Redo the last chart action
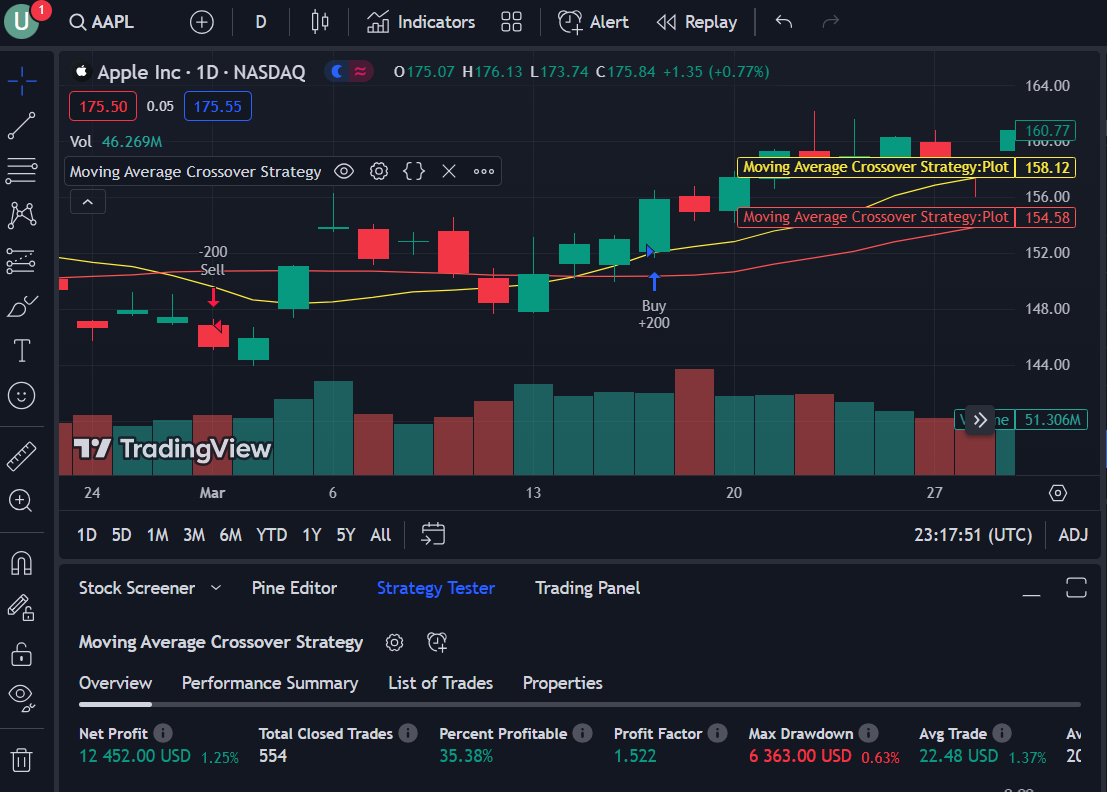 click(x=831, y=22)
